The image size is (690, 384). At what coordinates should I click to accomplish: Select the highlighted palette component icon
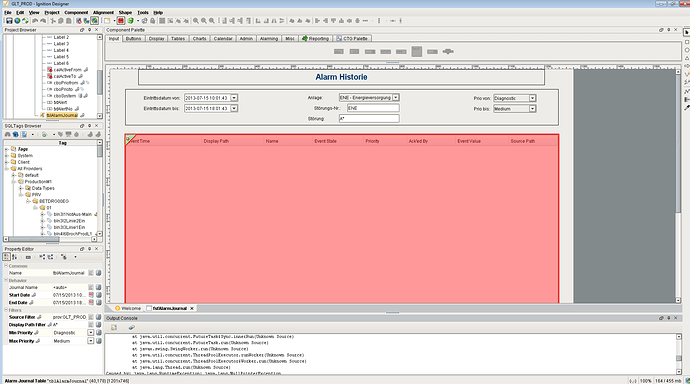417,51
